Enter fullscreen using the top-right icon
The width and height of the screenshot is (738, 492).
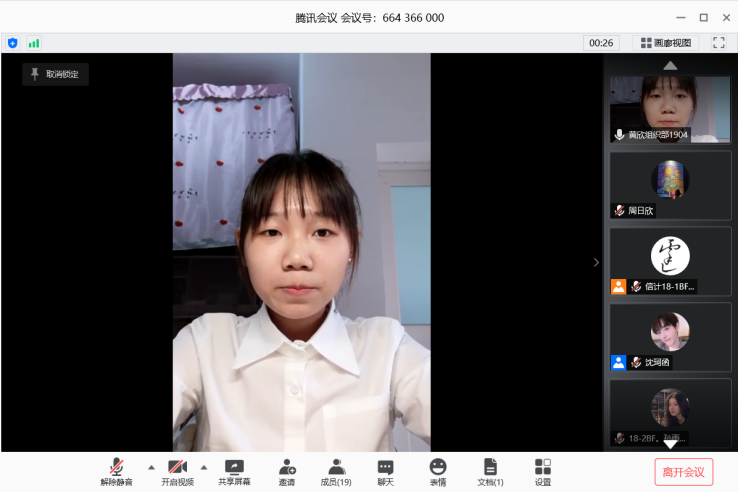tap(718, 43)
